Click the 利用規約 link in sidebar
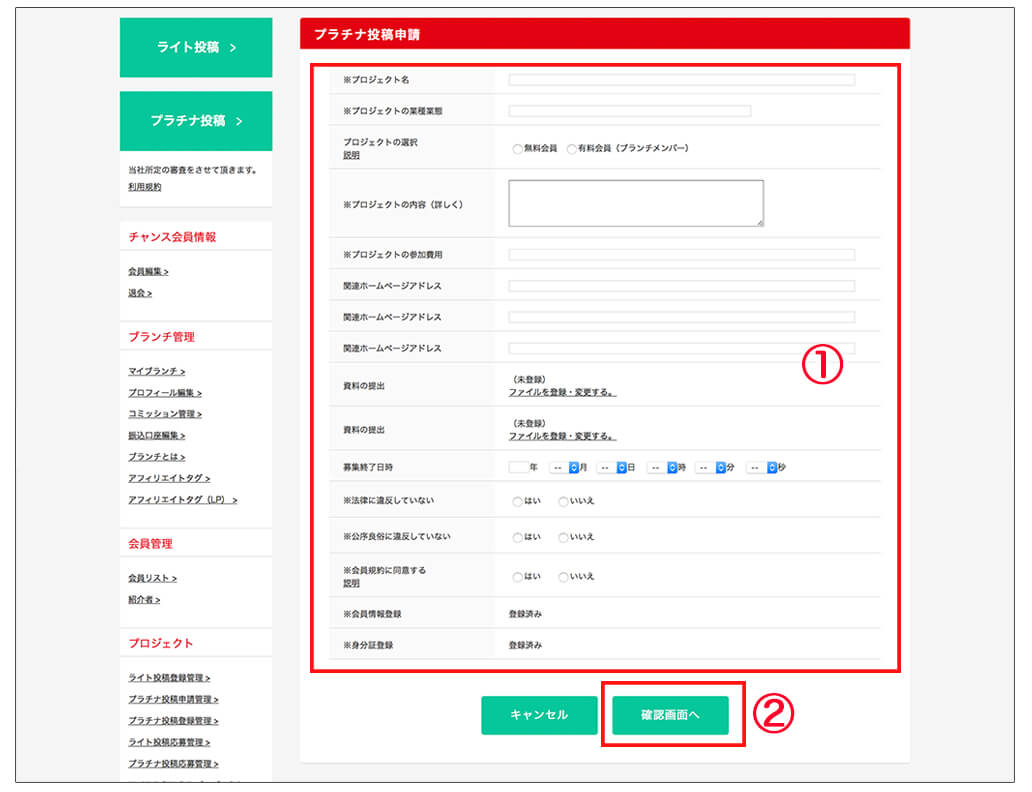 click(144, 187)
